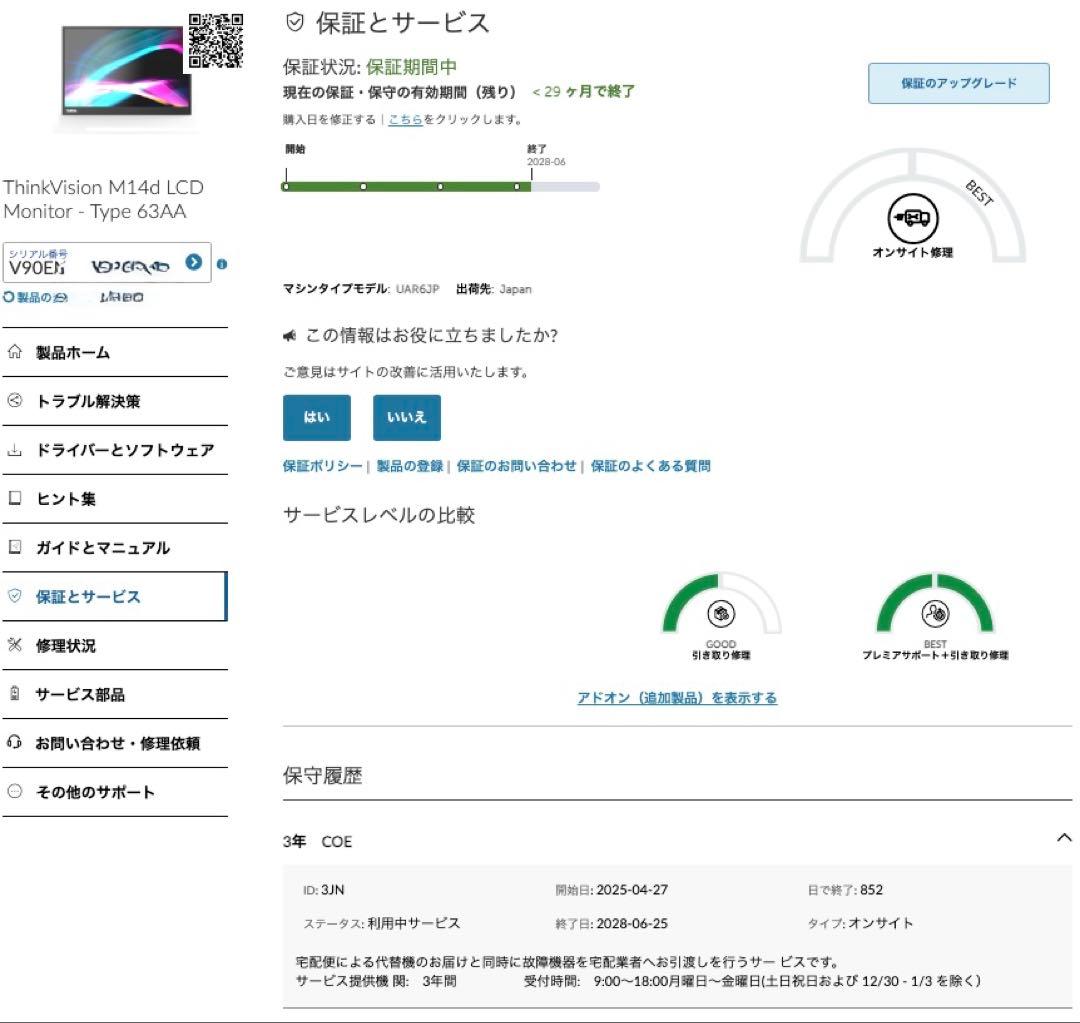This screenshot has width=1080, height=1023.
Task: Click the download icon for ドライバーとソフトウェア
Action: click(14, 450)
